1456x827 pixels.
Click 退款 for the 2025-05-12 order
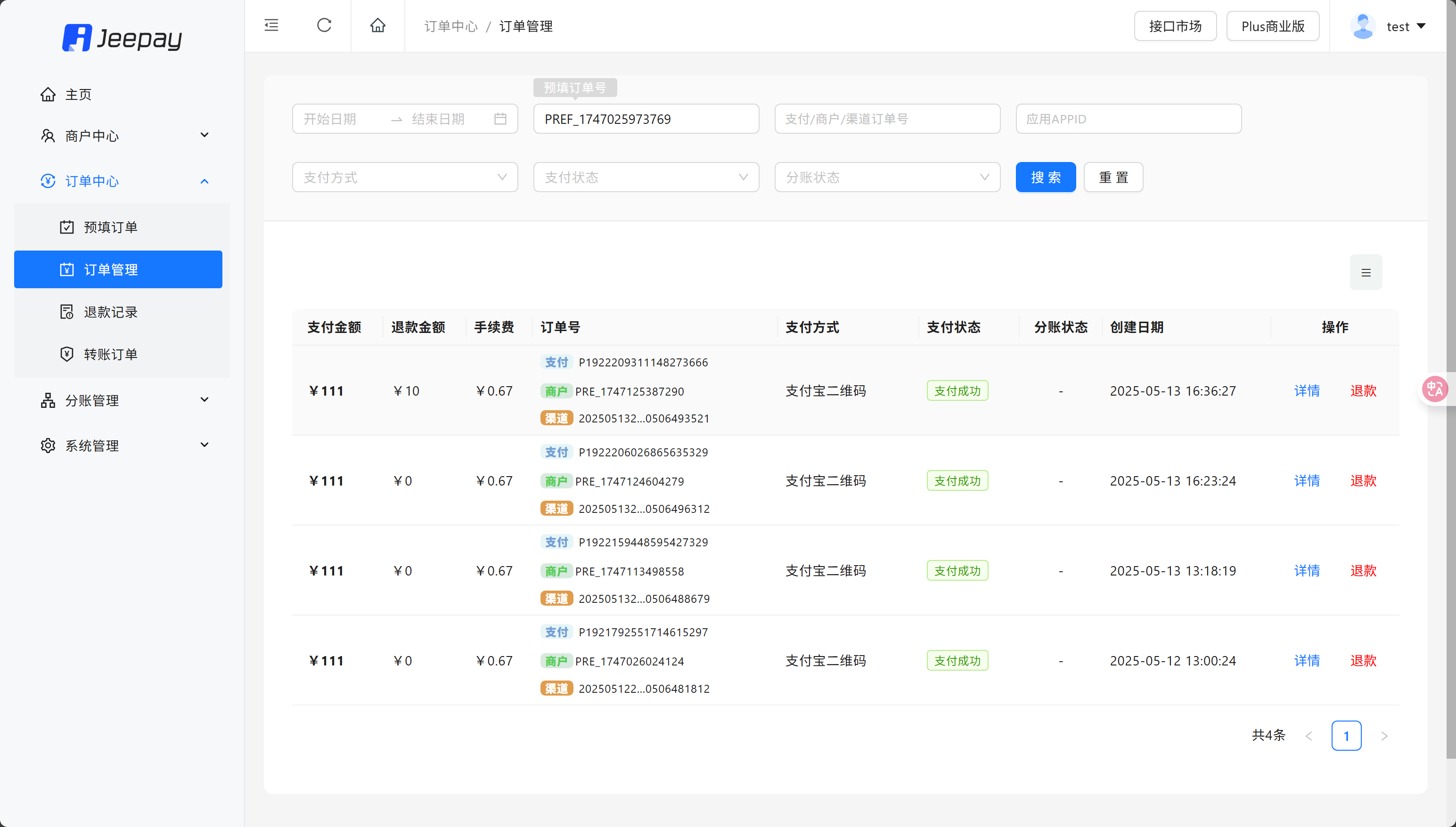[x=1363, y=661]
